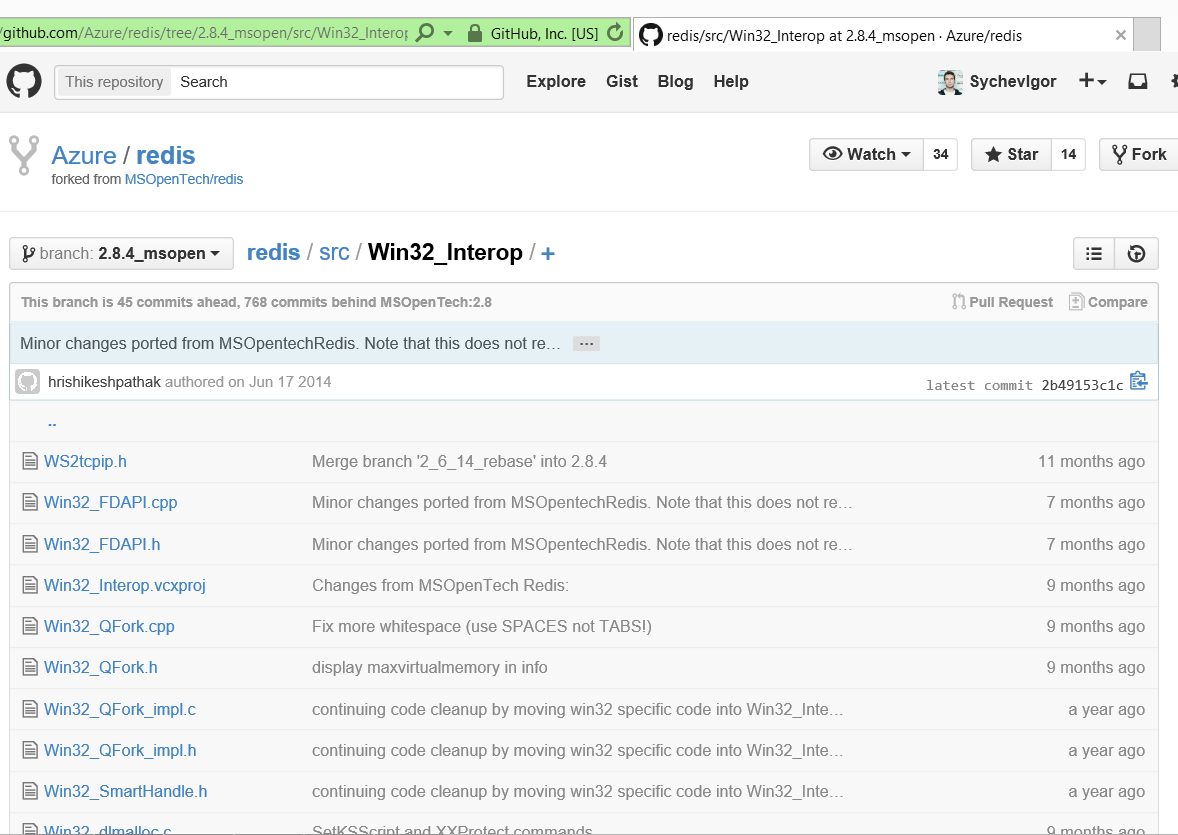Open Win32_SmartHandle.h file

click(x=125, y=791)
